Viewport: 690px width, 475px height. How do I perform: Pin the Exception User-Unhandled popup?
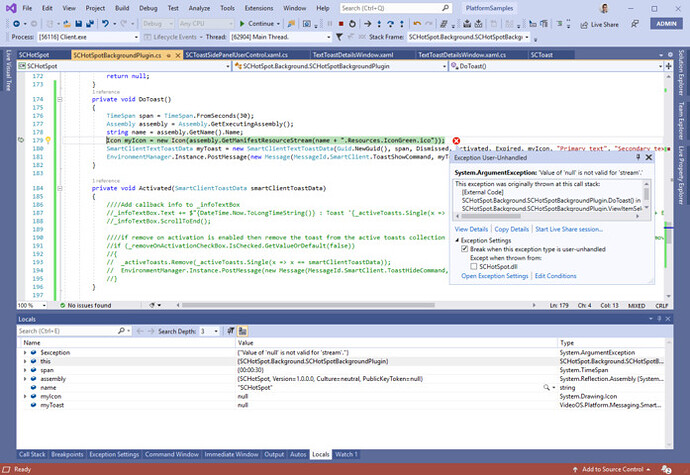click(636, 157)
